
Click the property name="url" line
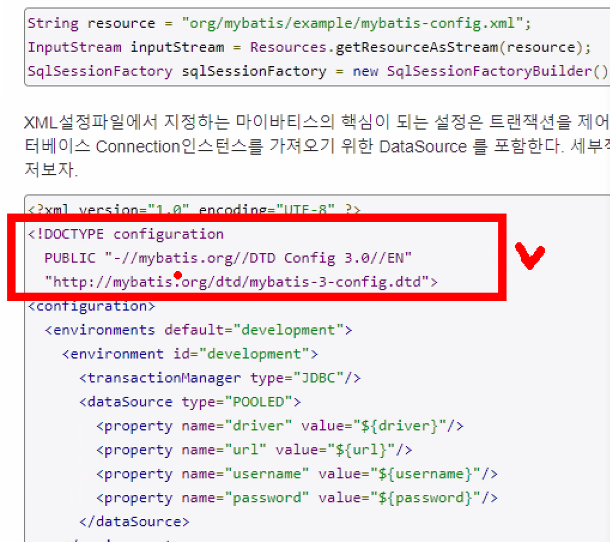point(254,450)
